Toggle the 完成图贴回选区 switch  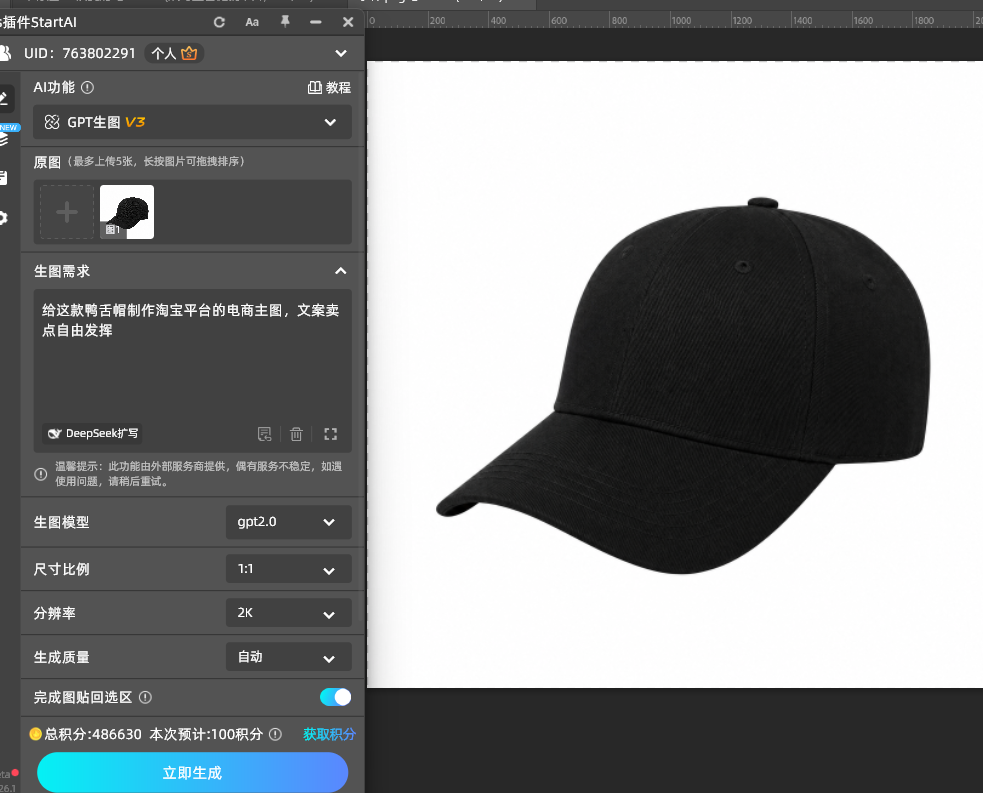[335, 697]
